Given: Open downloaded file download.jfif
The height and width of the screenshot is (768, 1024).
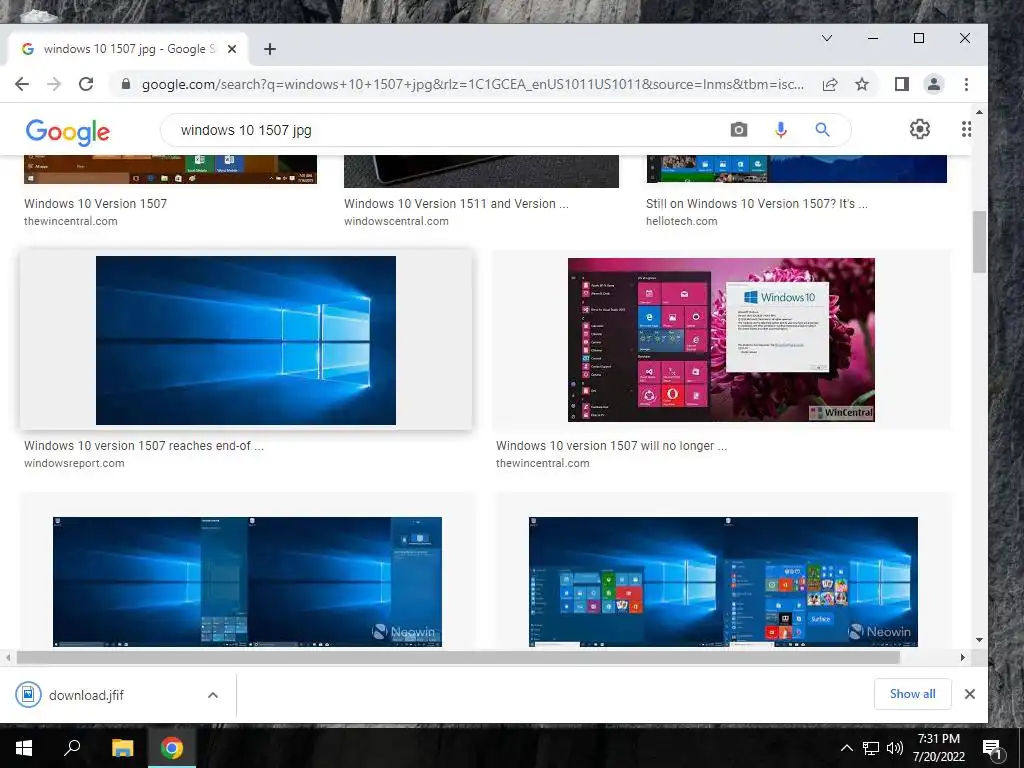Looking at the screenshot, I should (x=86, y=695).
